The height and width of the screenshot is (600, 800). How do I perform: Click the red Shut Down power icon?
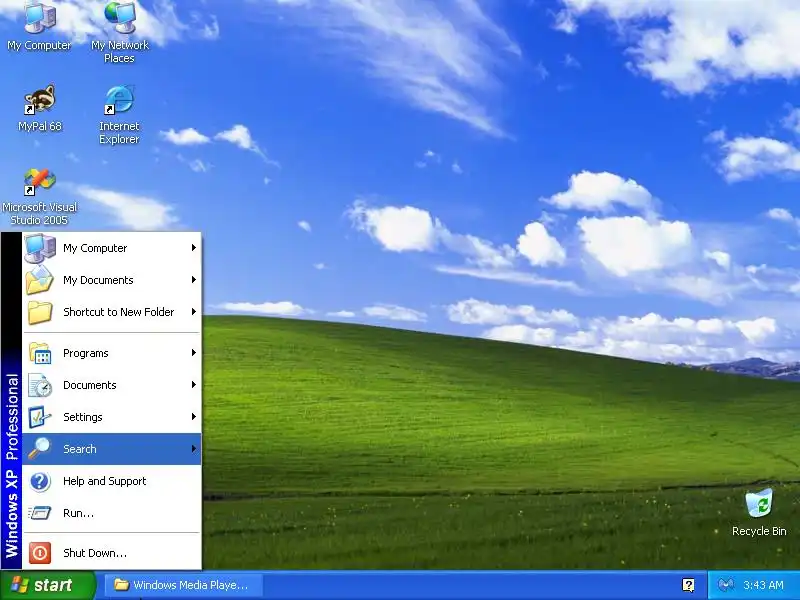(x=40, y=553)
